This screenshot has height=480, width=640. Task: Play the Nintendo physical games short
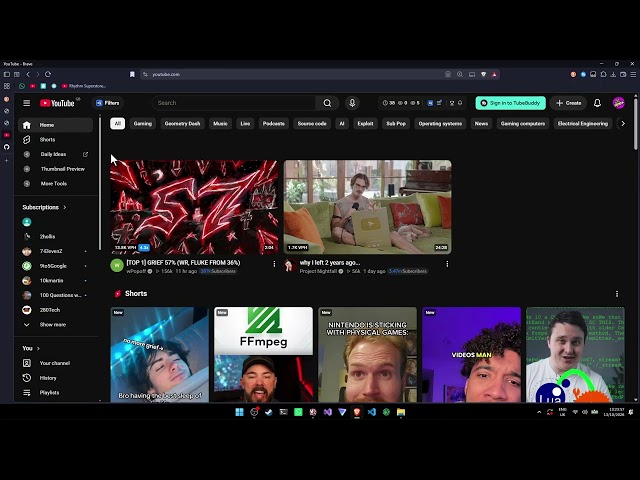click(x=368, y=354)
